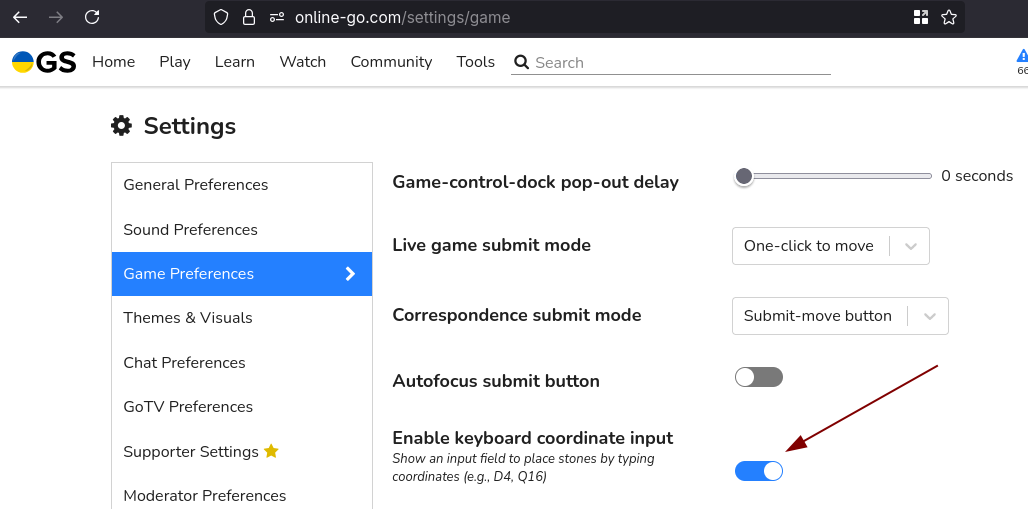The width and height of the screenshot is (1028, 509).
Task: Bookmark this page with star icon
Action: coord(949,17)
